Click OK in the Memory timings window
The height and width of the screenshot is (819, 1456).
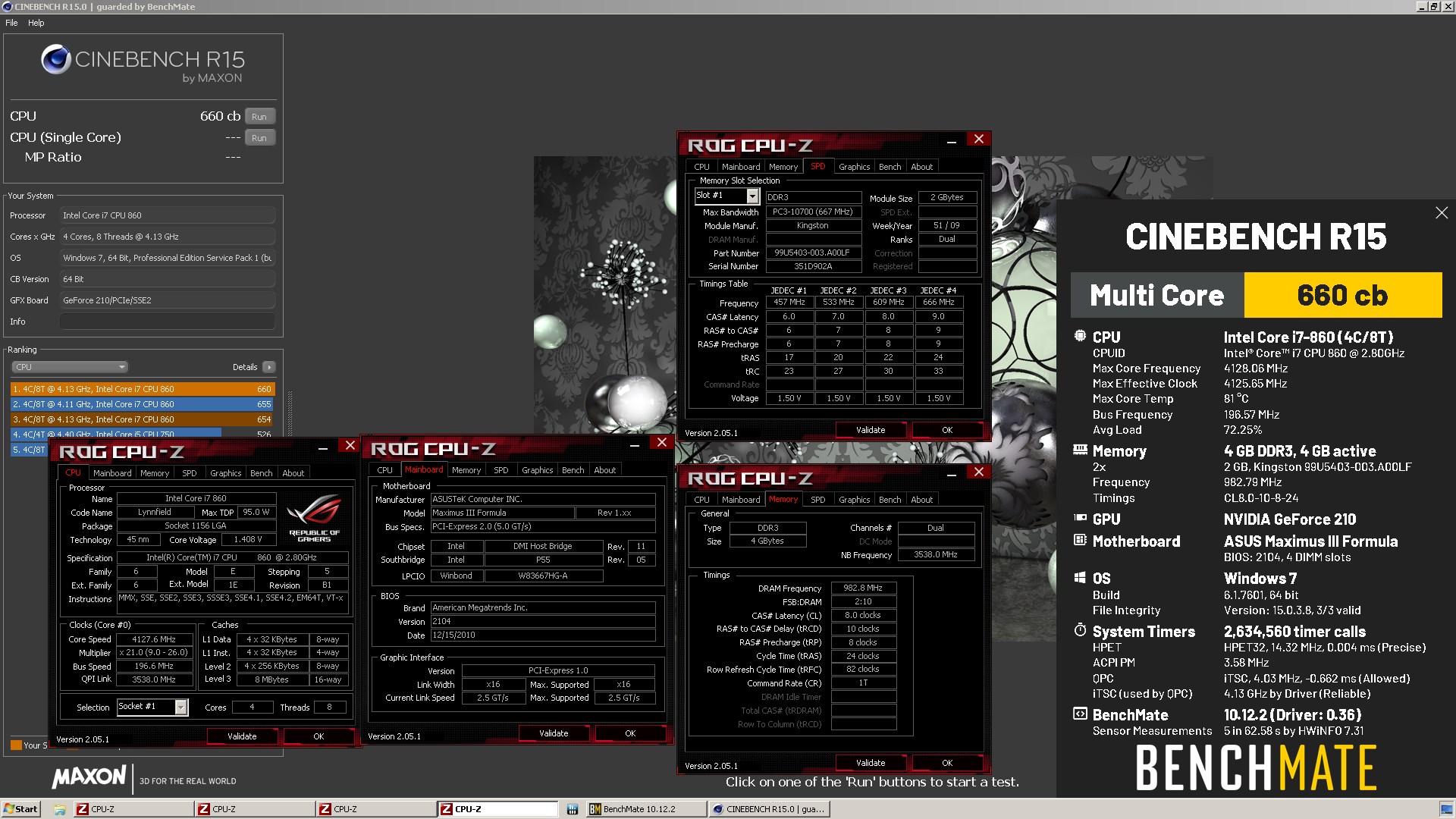click(x=946, y=763)
